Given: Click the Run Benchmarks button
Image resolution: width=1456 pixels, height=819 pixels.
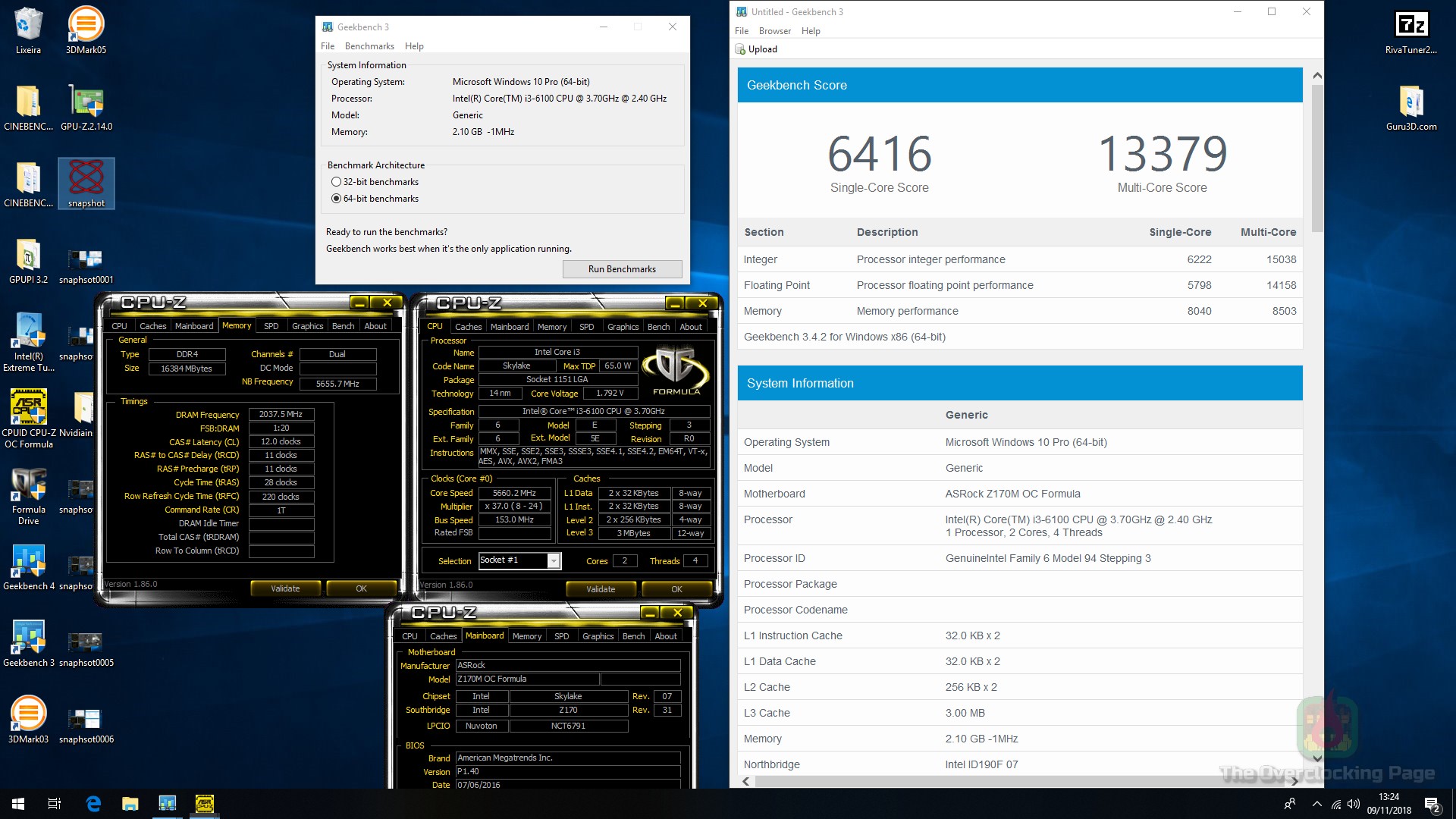Looking at the screenshot, I should coord(622,268).
